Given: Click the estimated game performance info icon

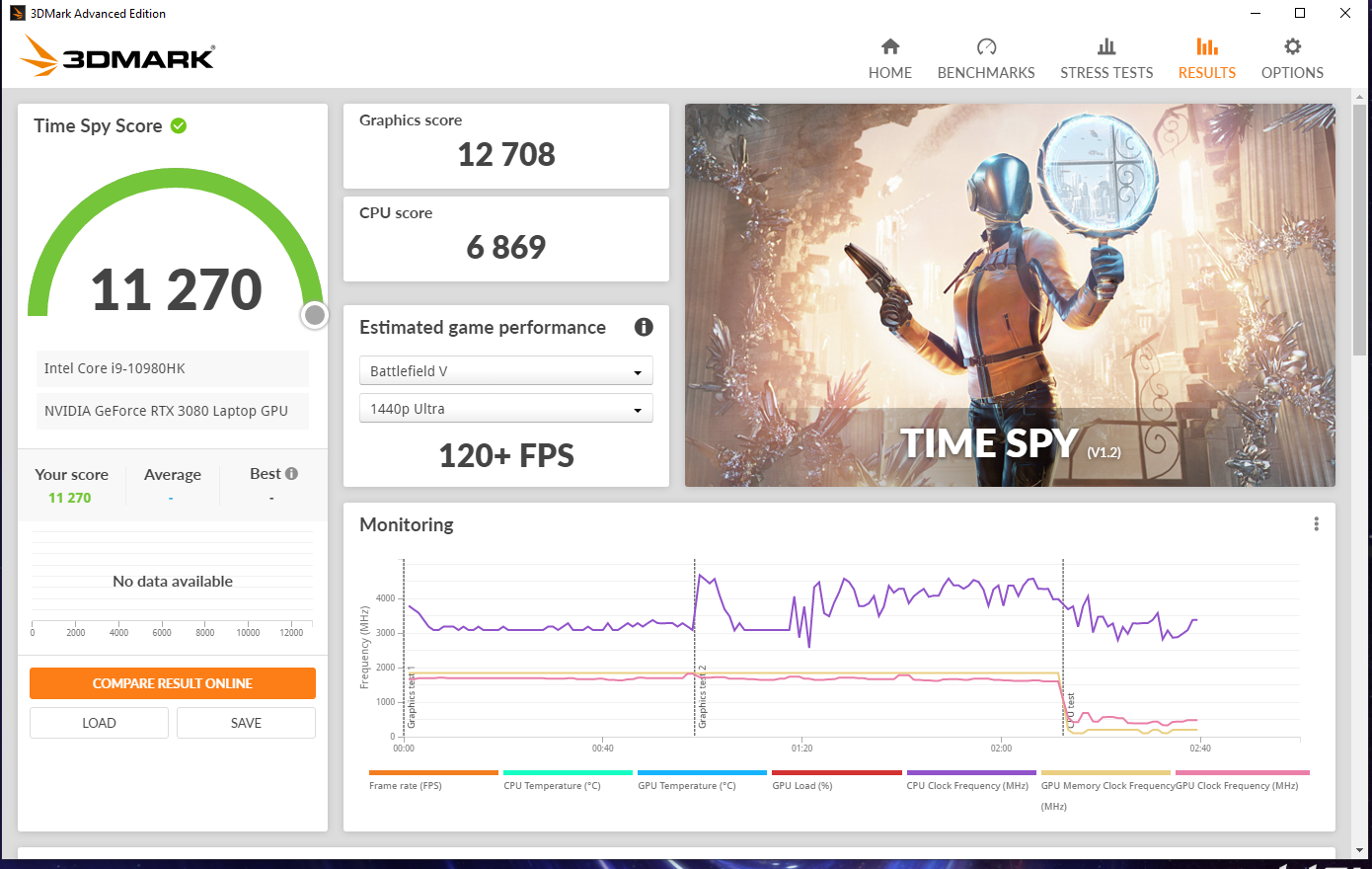Looking at the screenshot, I should tap(644, 327).
